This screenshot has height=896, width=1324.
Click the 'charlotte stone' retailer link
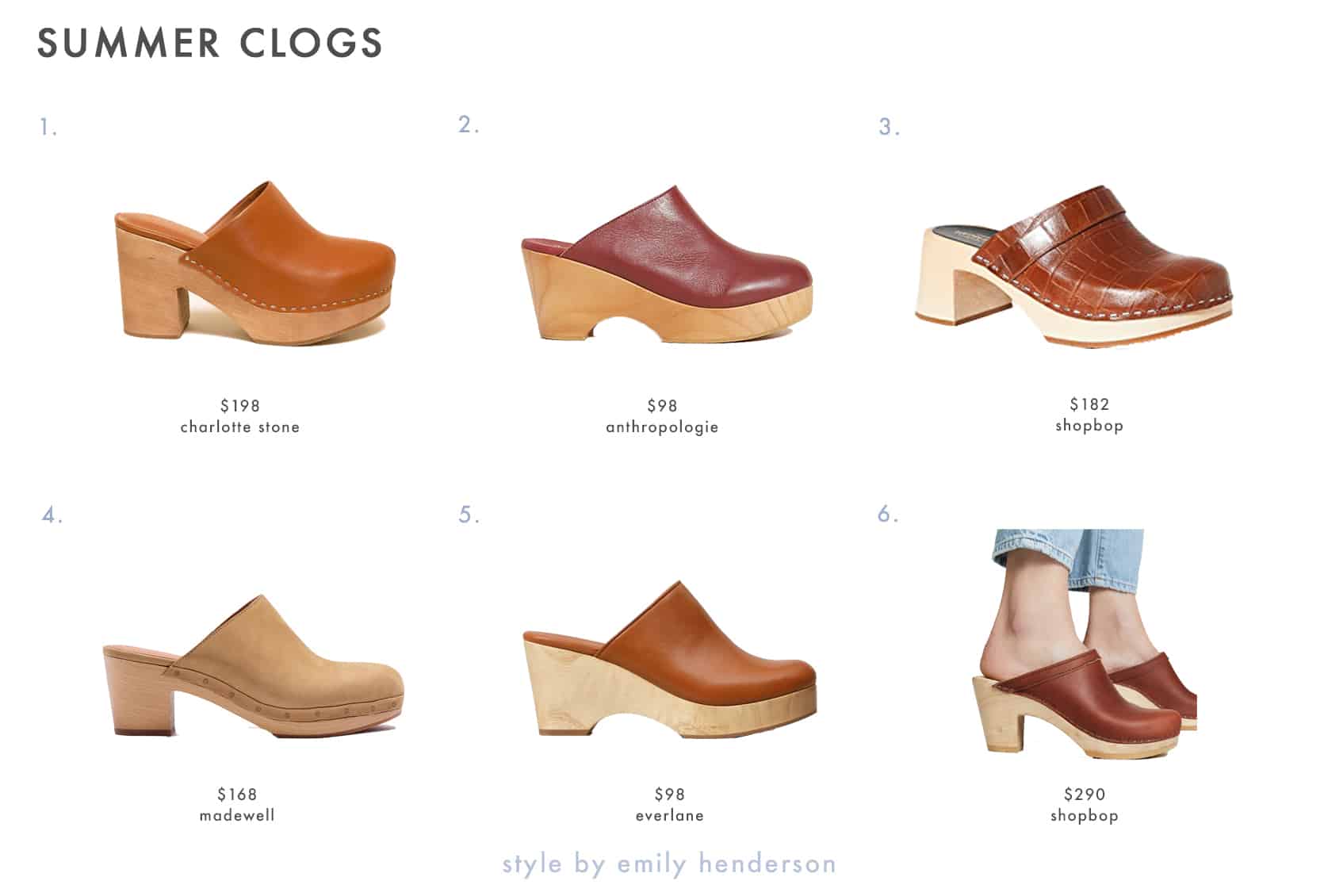[x=240, y=427]
